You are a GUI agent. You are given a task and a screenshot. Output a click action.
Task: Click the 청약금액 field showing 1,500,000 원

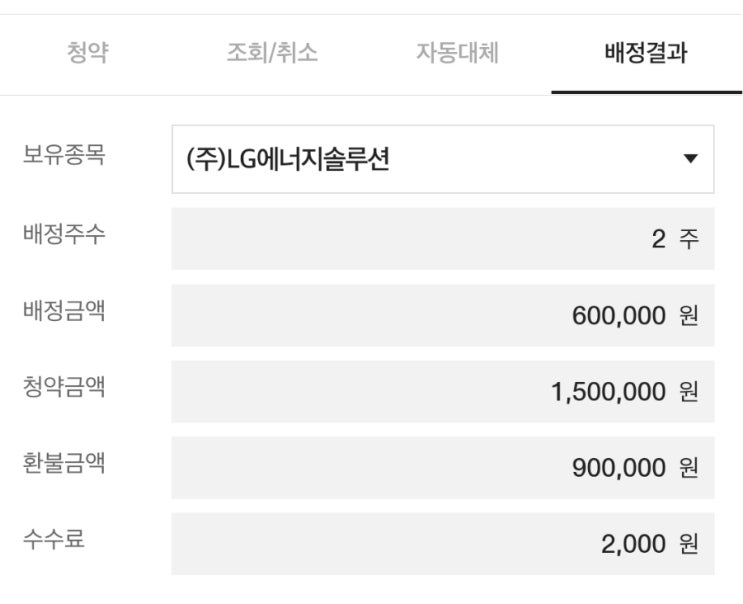click(x=442, y=391)
